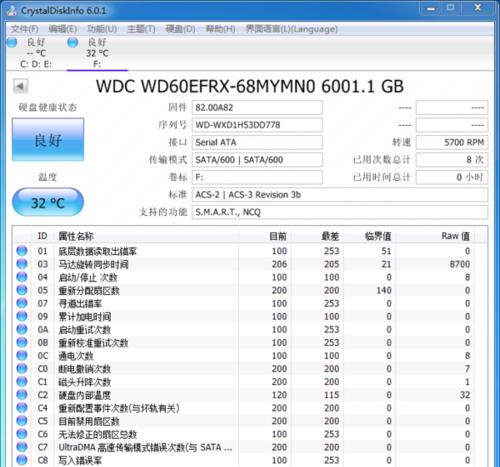500x467 pixels.
Task: Click the firmware field 82.00A82
Action: [x=257, y=108]
